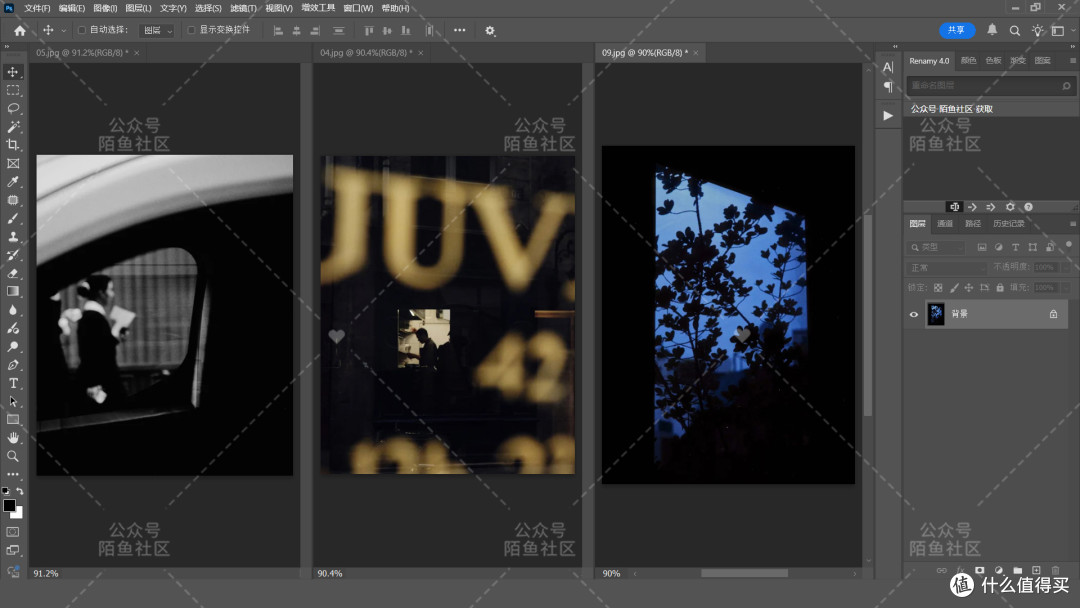Open the Edit Toolbar three-dots menu
The height and width of the screenshot is (608, 1080).
tap(13, 474)
